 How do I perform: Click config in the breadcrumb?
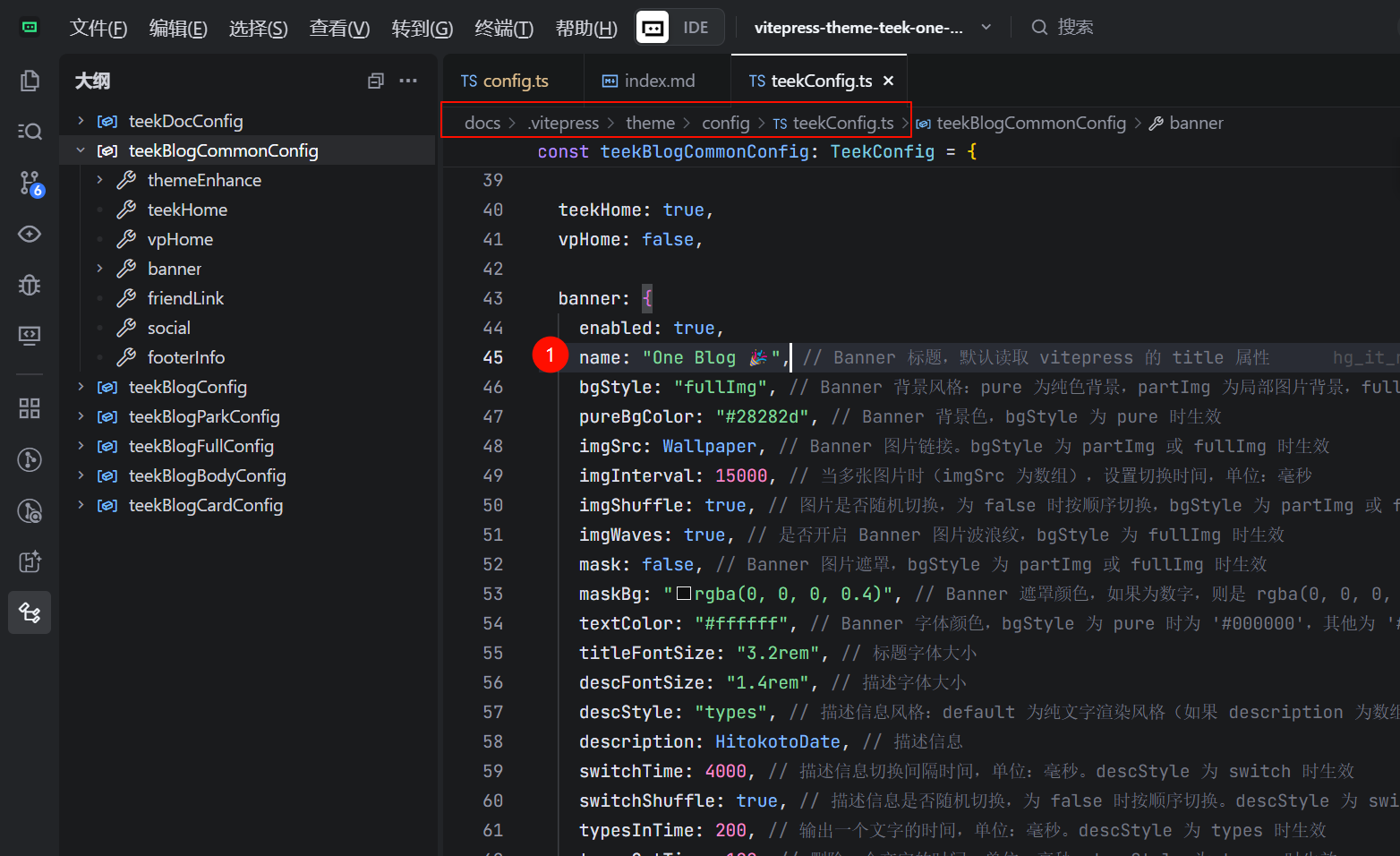coord(725,123)
